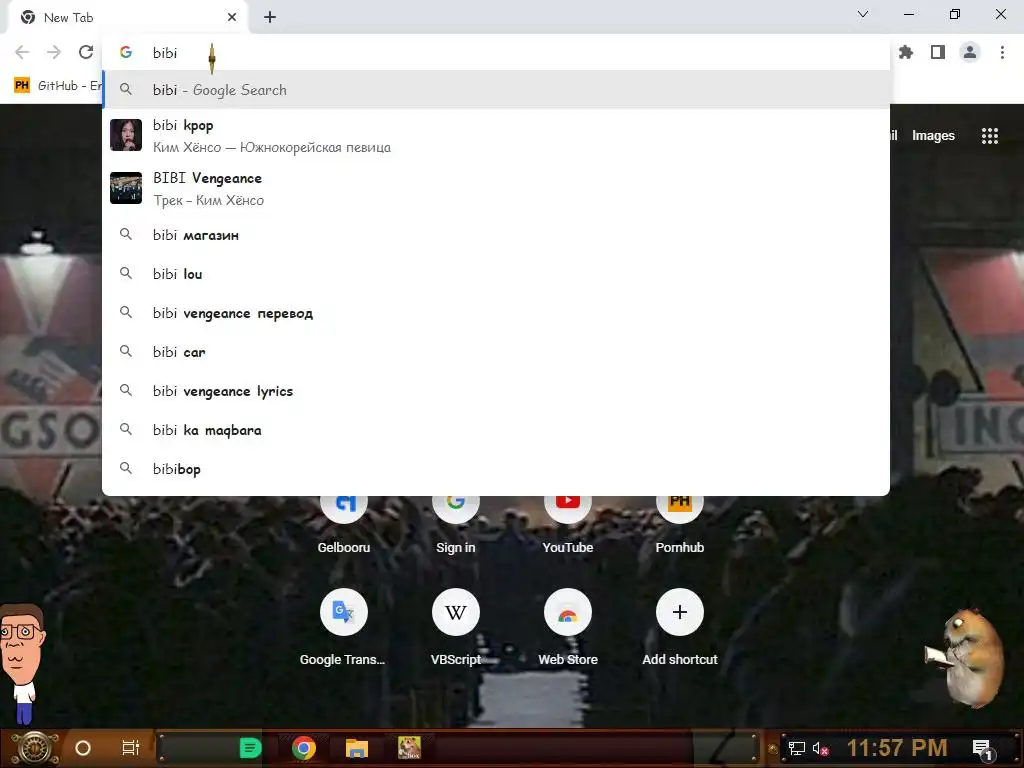
Task: Open the Extensions puzzle icon
Action: (906, 52)
